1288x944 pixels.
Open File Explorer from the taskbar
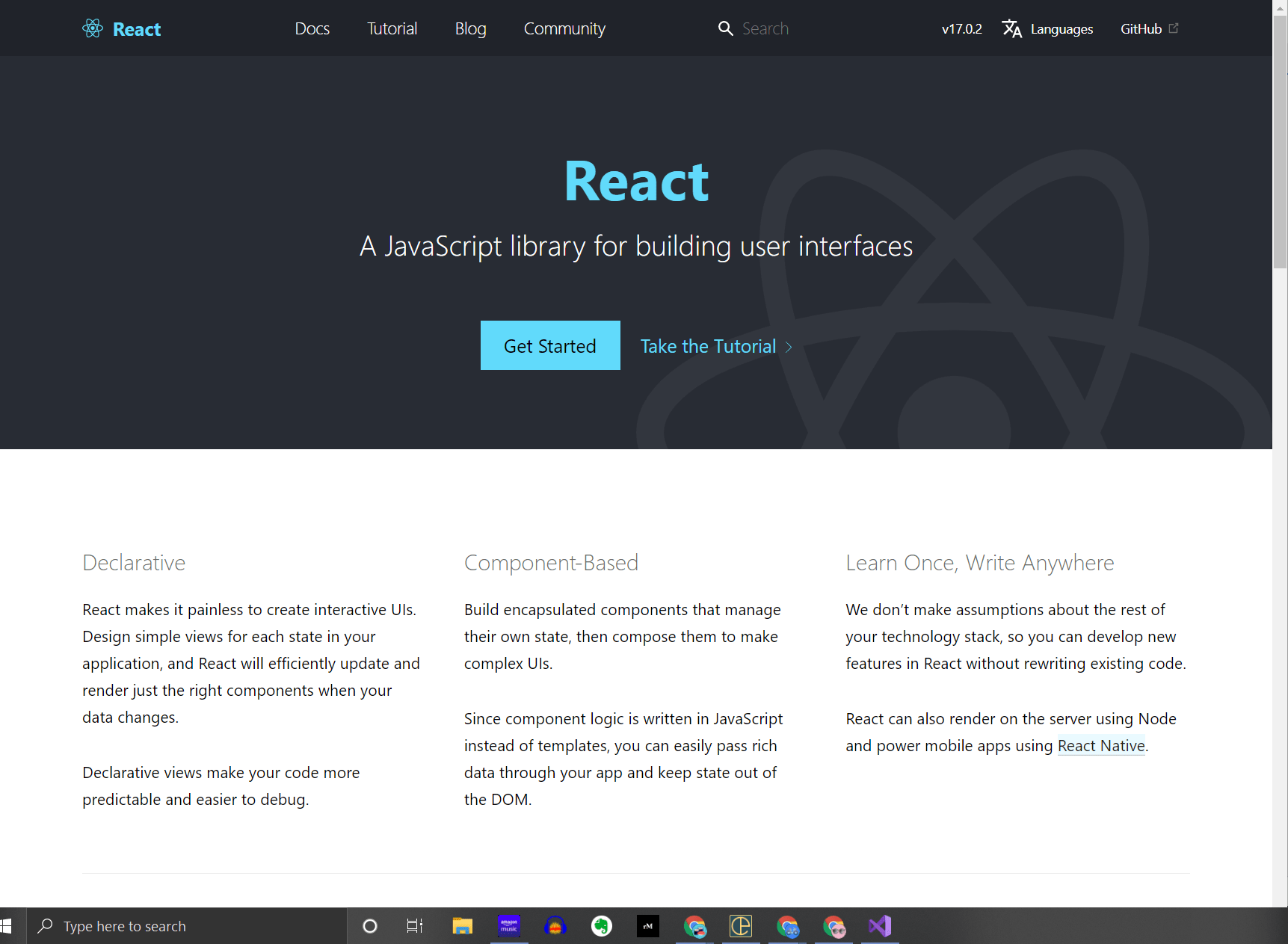tap(463, 926)
